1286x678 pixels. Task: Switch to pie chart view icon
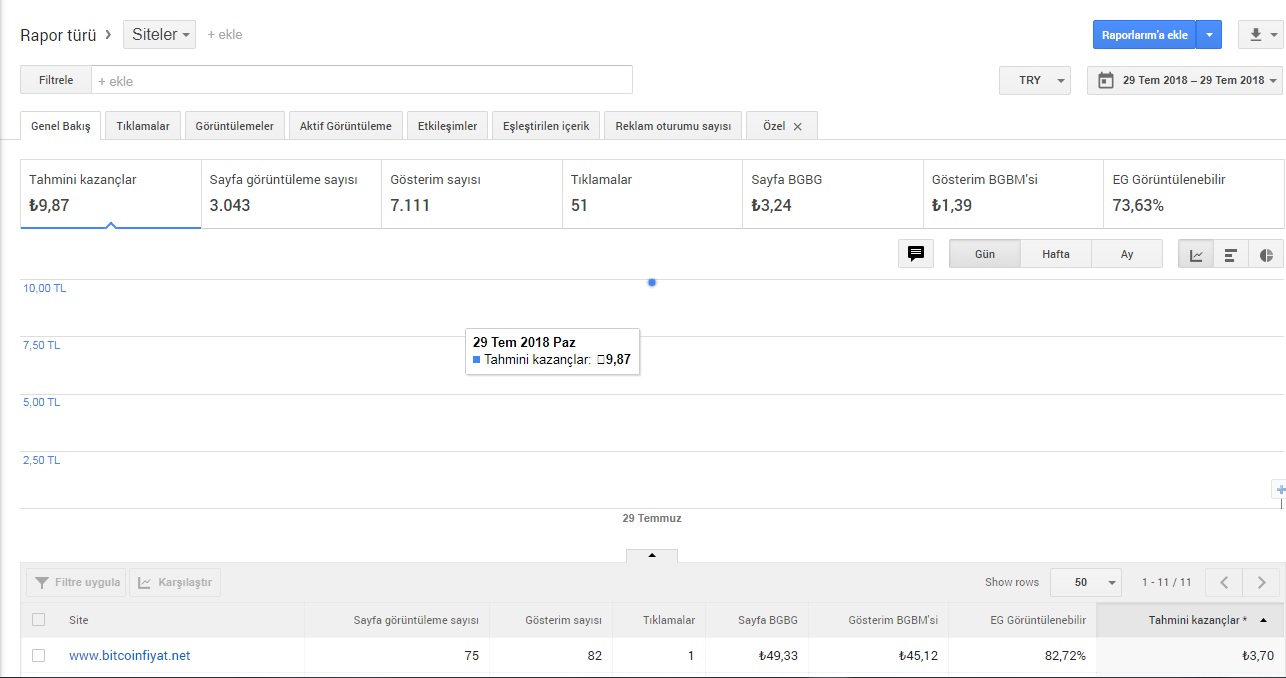[x=1265, y=254]
